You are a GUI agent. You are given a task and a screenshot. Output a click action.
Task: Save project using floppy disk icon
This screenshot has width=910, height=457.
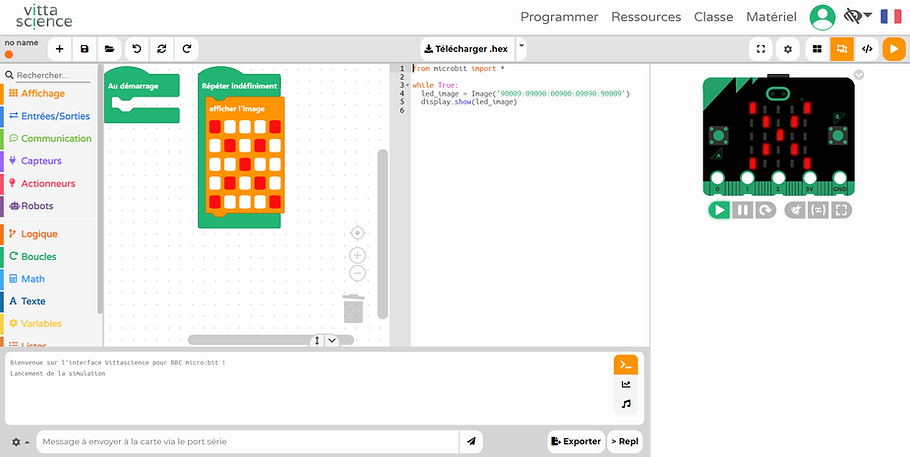pos(85,49)
